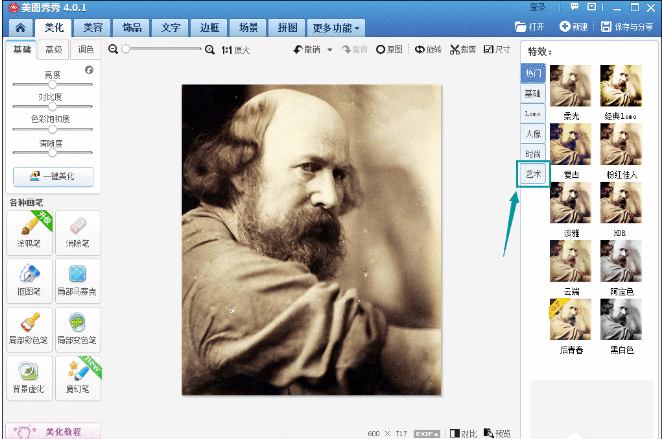662x439 pixels.
Task: Switch to the 美容 tab
Action: point(93,27)
